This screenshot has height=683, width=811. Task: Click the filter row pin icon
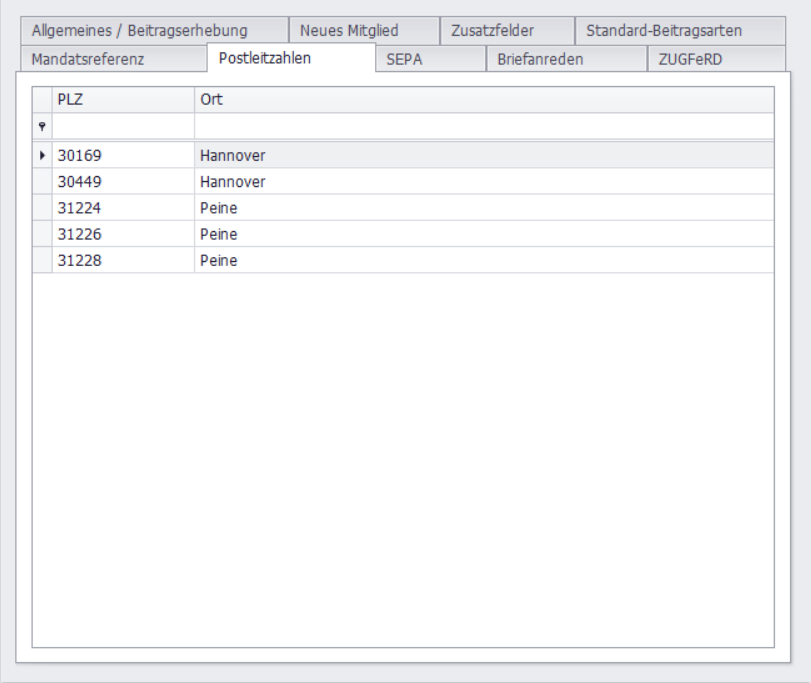[42, 126]
